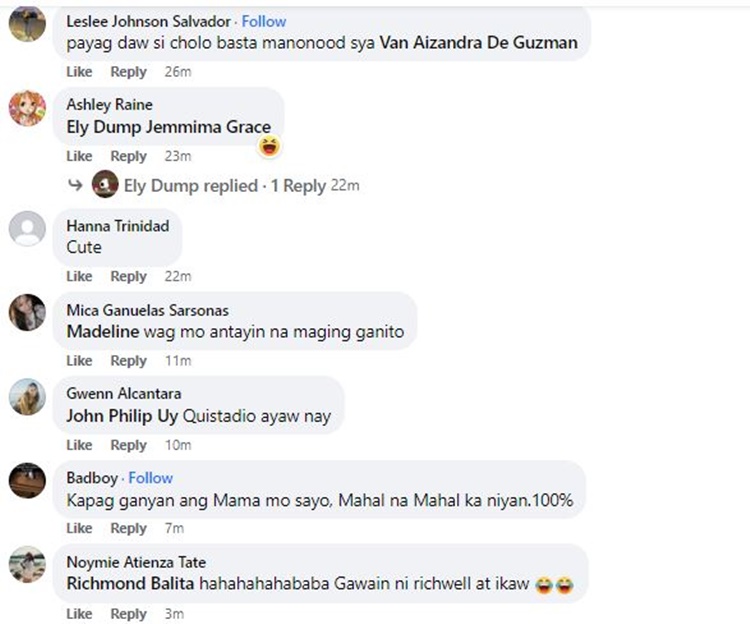Click Hanna Trinidad's default avatar
The image size is (750, 624).
click(27, 229)
